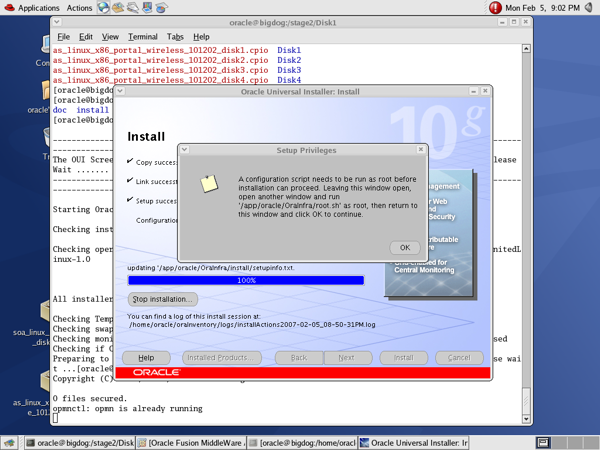Click OK in Setup Privileges dialog
Viewport: 600px width, 450px height.
pos(405,248)
